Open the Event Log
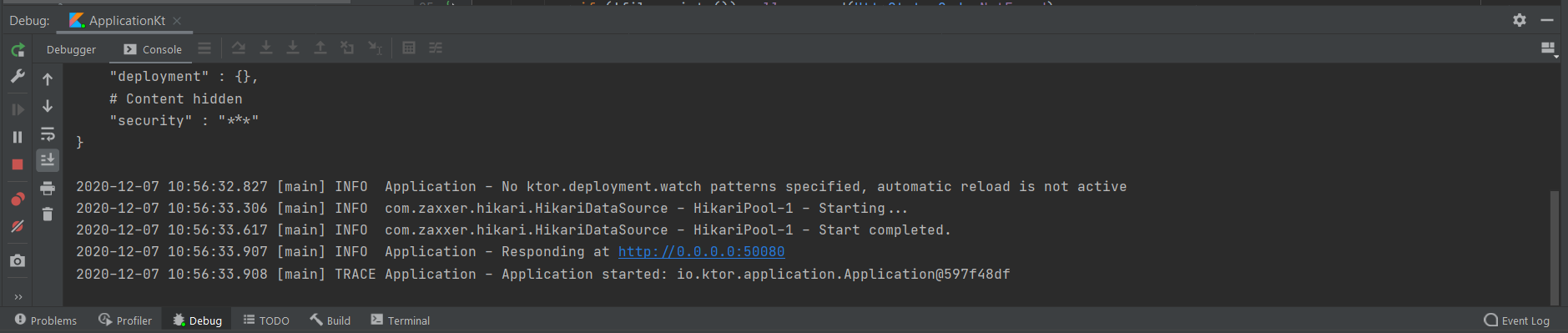This screenshot has height=333, width=1568. (1517, 320)
